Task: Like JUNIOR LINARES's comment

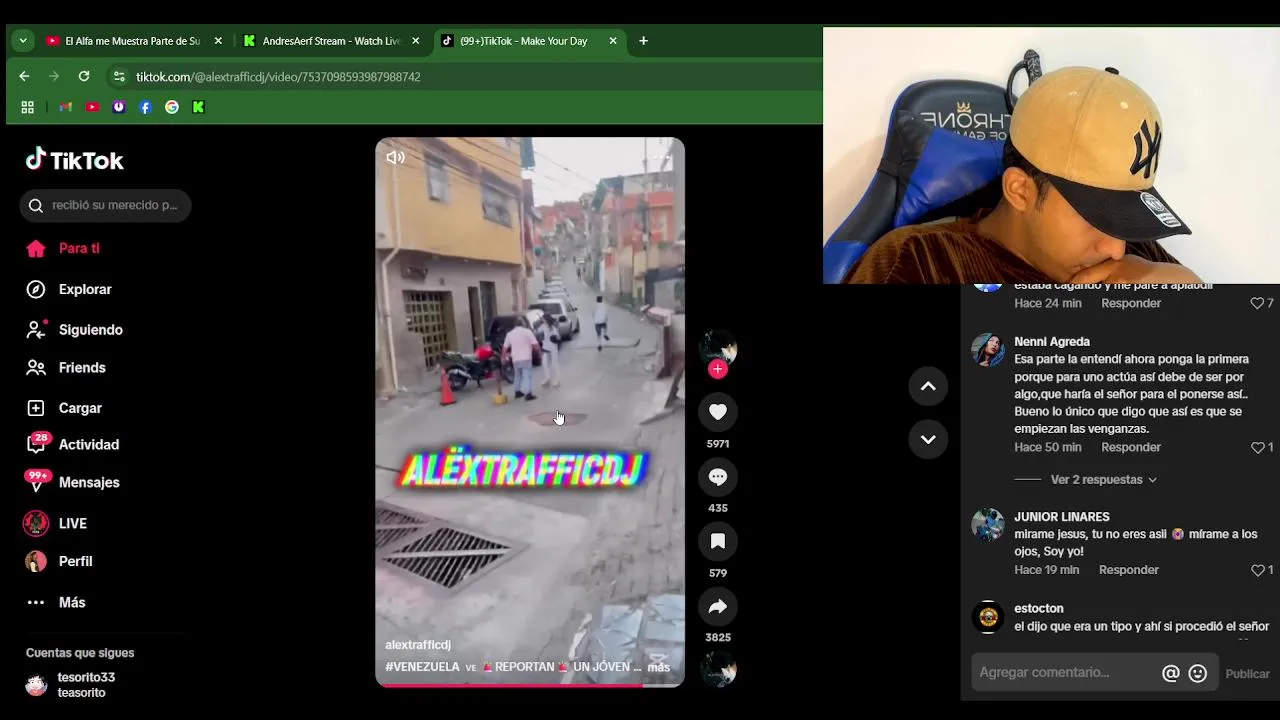Action: 1257,570
